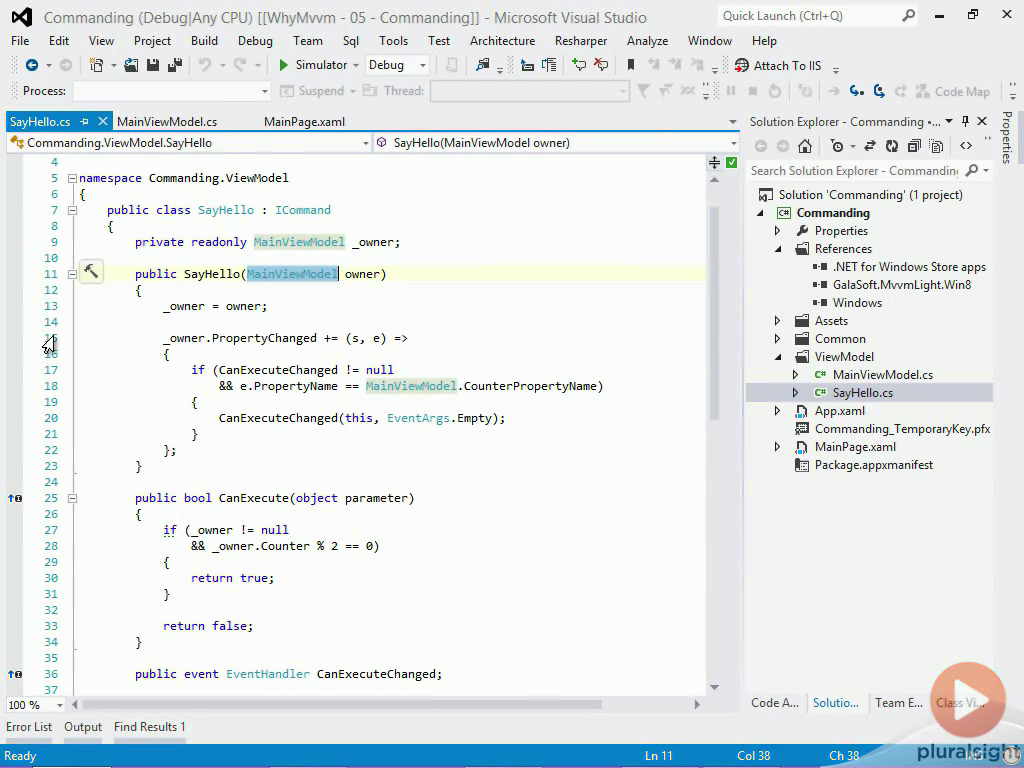The width and height of the screenshot is (1024, 768).
Task: Expand the Properties node in Solution Explorer
Action: 777,231
